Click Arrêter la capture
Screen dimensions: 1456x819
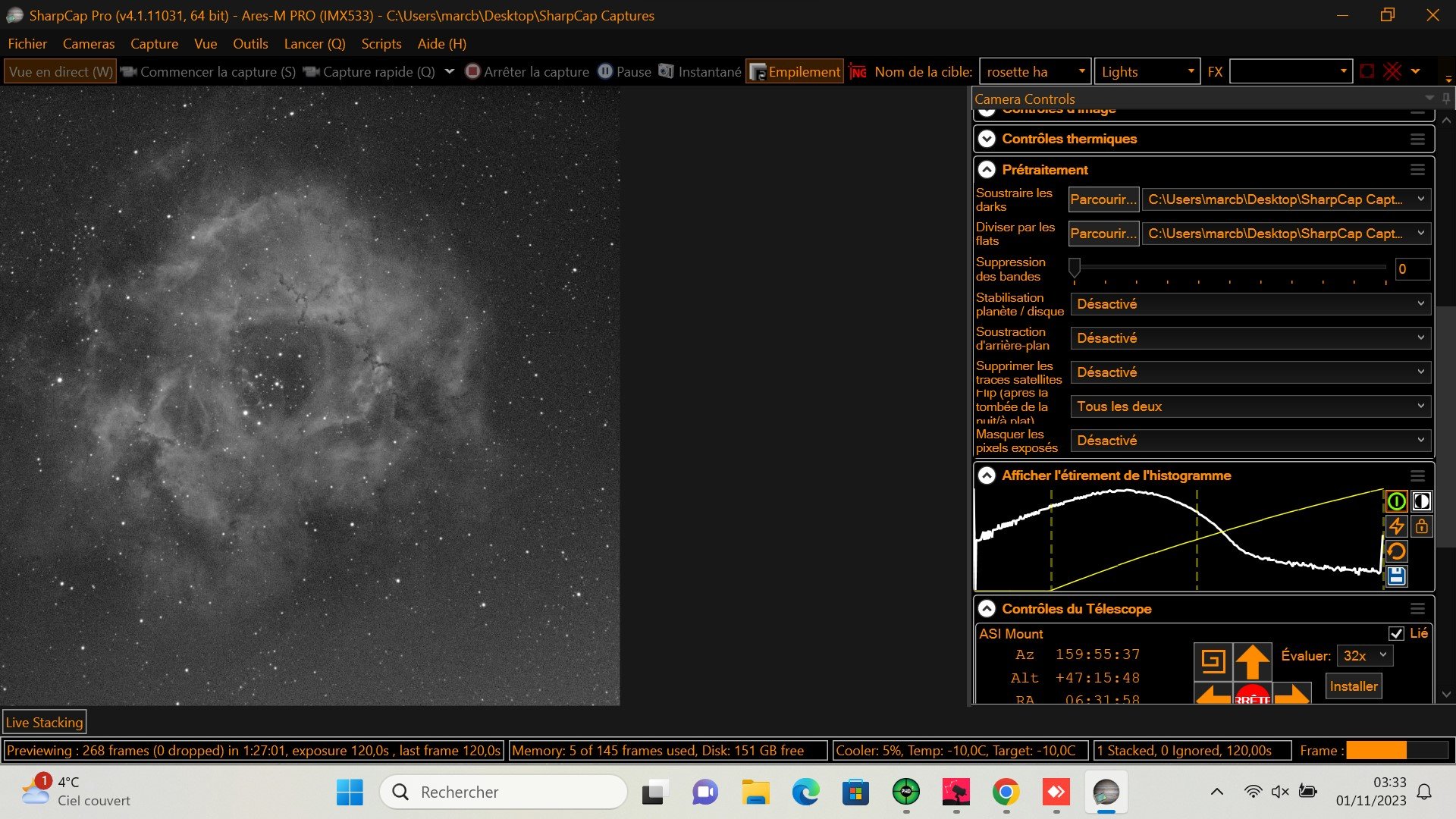tap(527, 72)
